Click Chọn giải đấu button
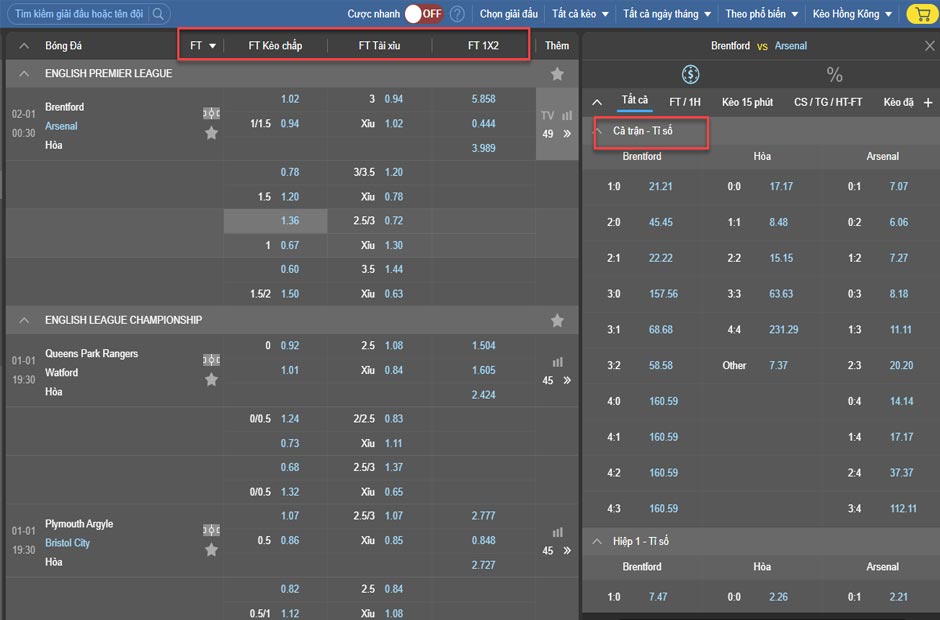940x620 pixels. (x=508, y=14)
